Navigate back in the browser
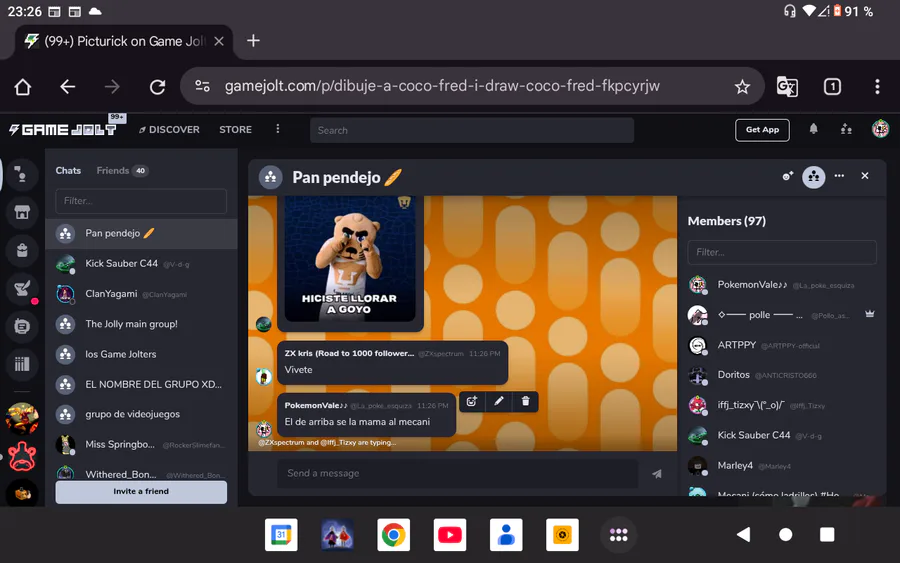Viewport: 900px width, 563px height. pyautogui.click(x=68, y=87)
